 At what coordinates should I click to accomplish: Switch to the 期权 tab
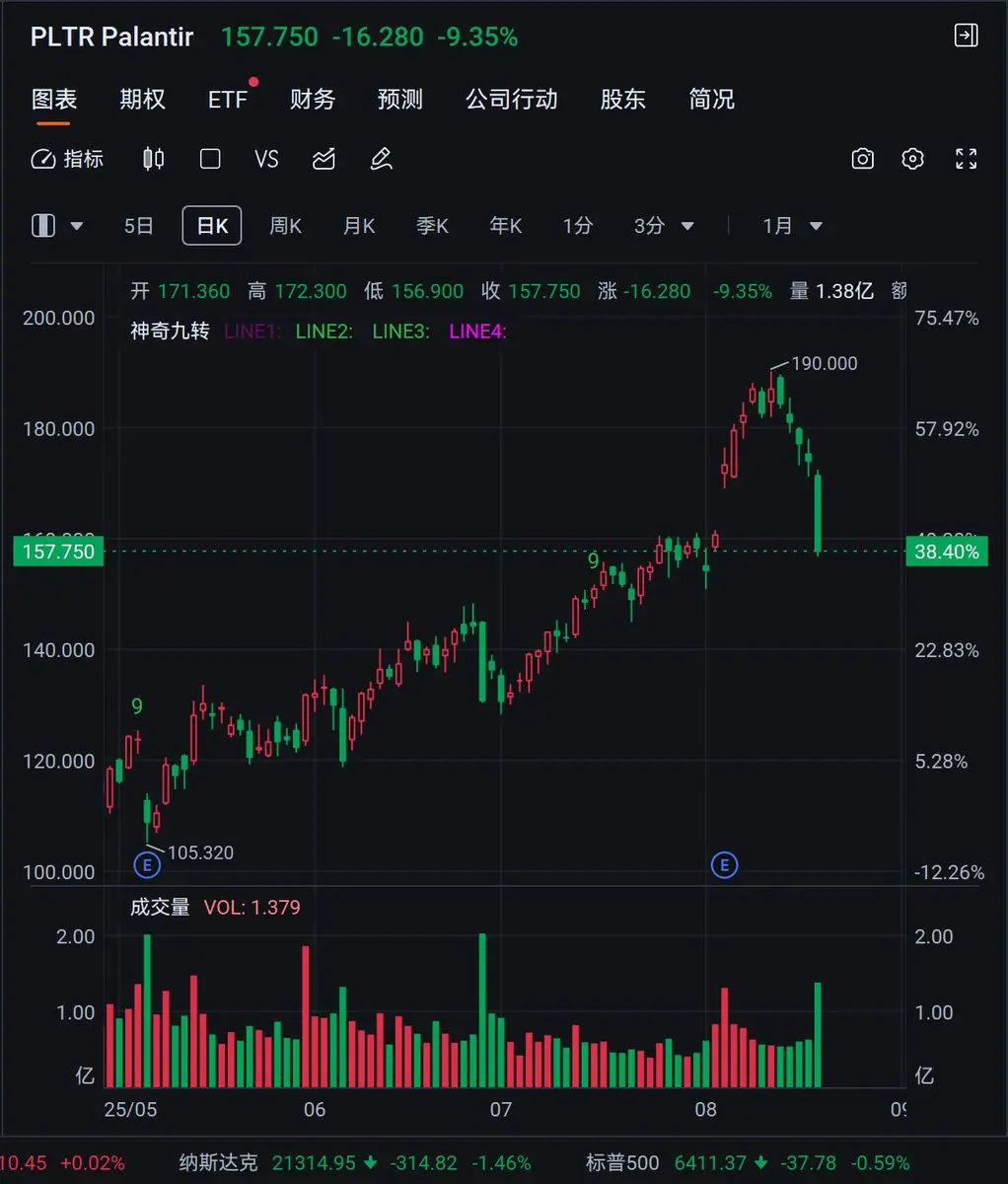142,100
